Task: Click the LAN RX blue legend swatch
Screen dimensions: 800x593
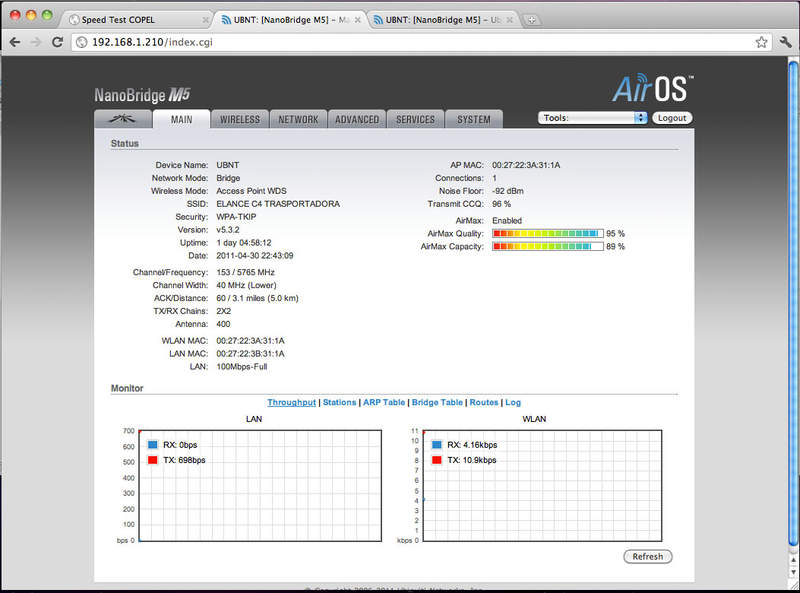Action: point(153,444)
